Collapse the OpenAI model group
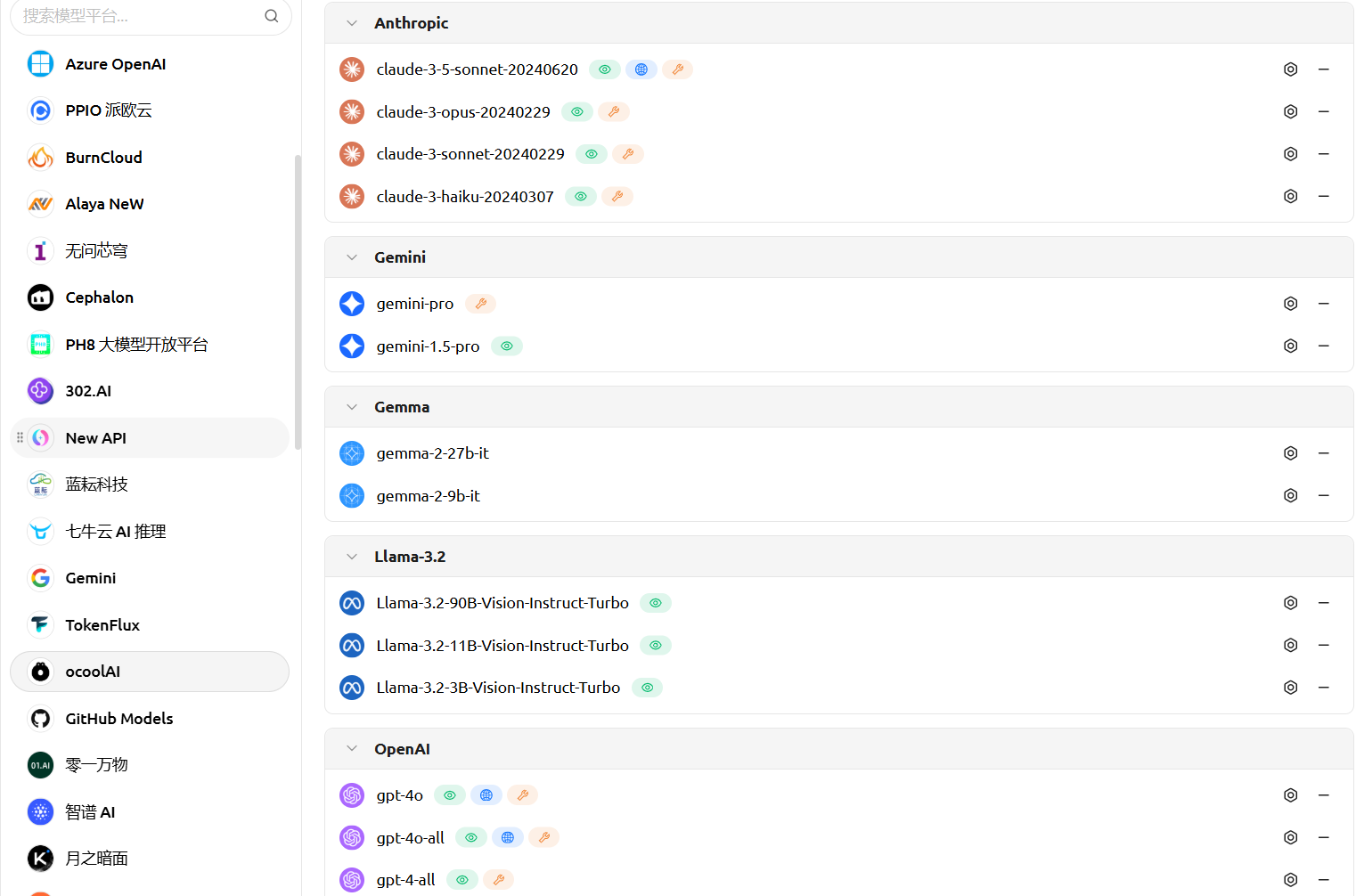This screenshot has height=896, width=1356. pos(352,749)
